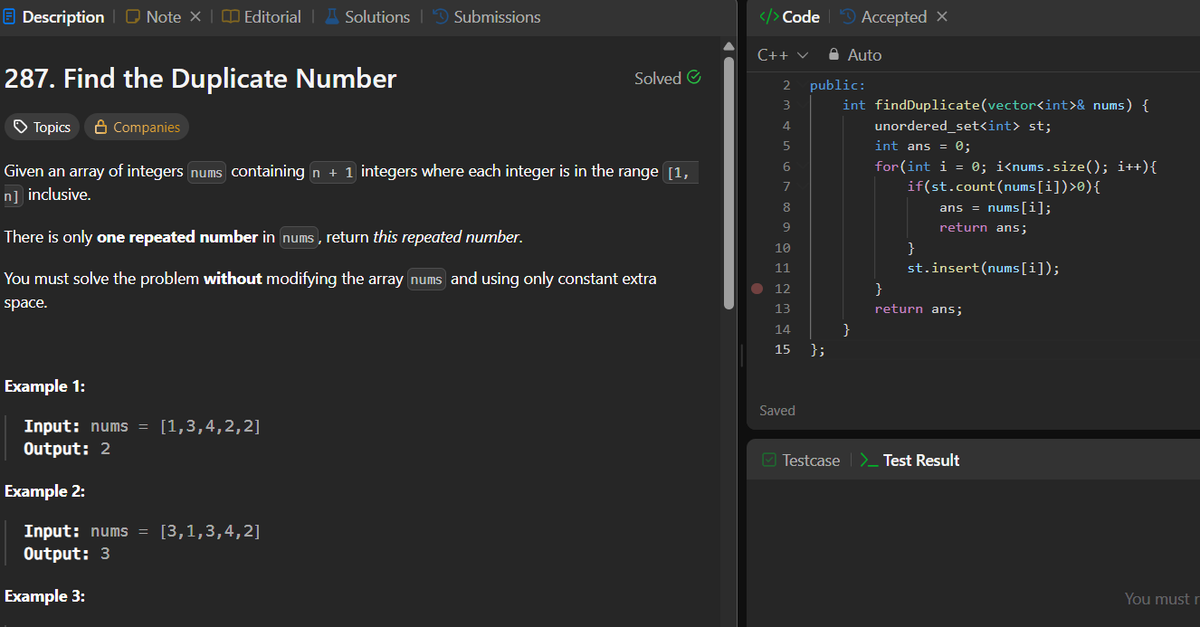
Task: Place cursor on 'unordered_set<int> st;' line
Action: click(963, 125)
